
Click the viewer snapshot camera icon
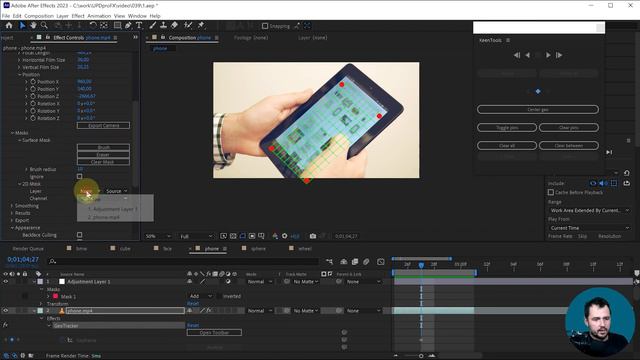point(313,236)
